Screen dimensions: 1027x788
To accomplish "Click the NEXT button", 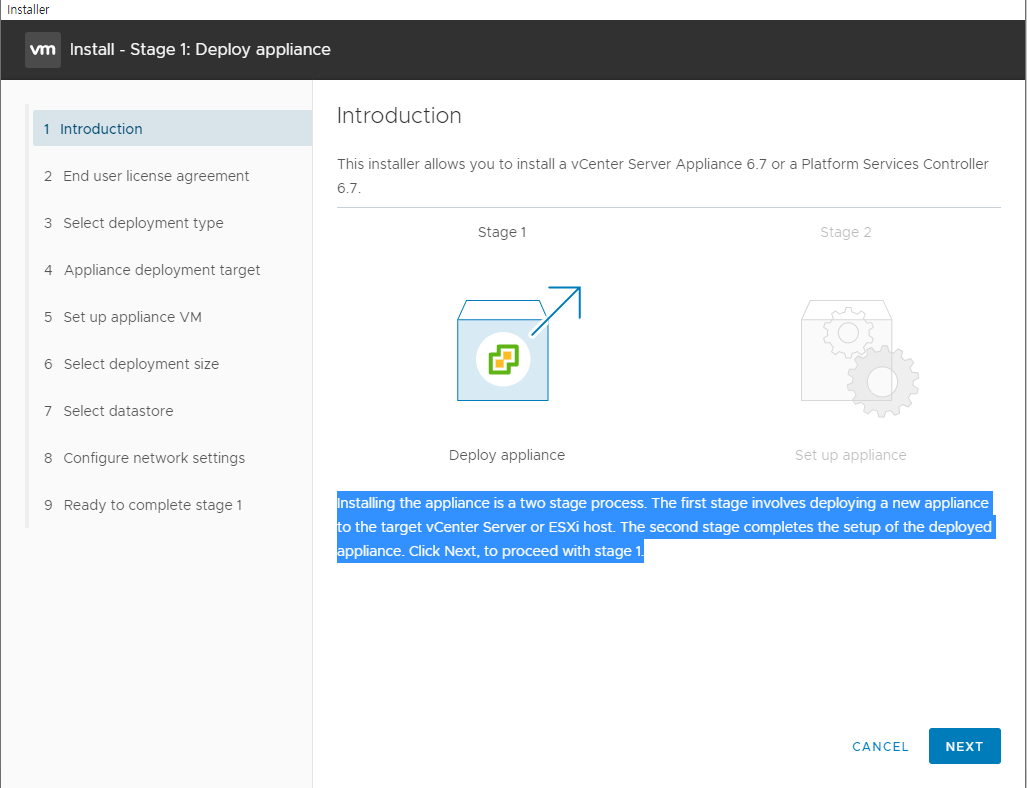I will [x=964, y=746].
